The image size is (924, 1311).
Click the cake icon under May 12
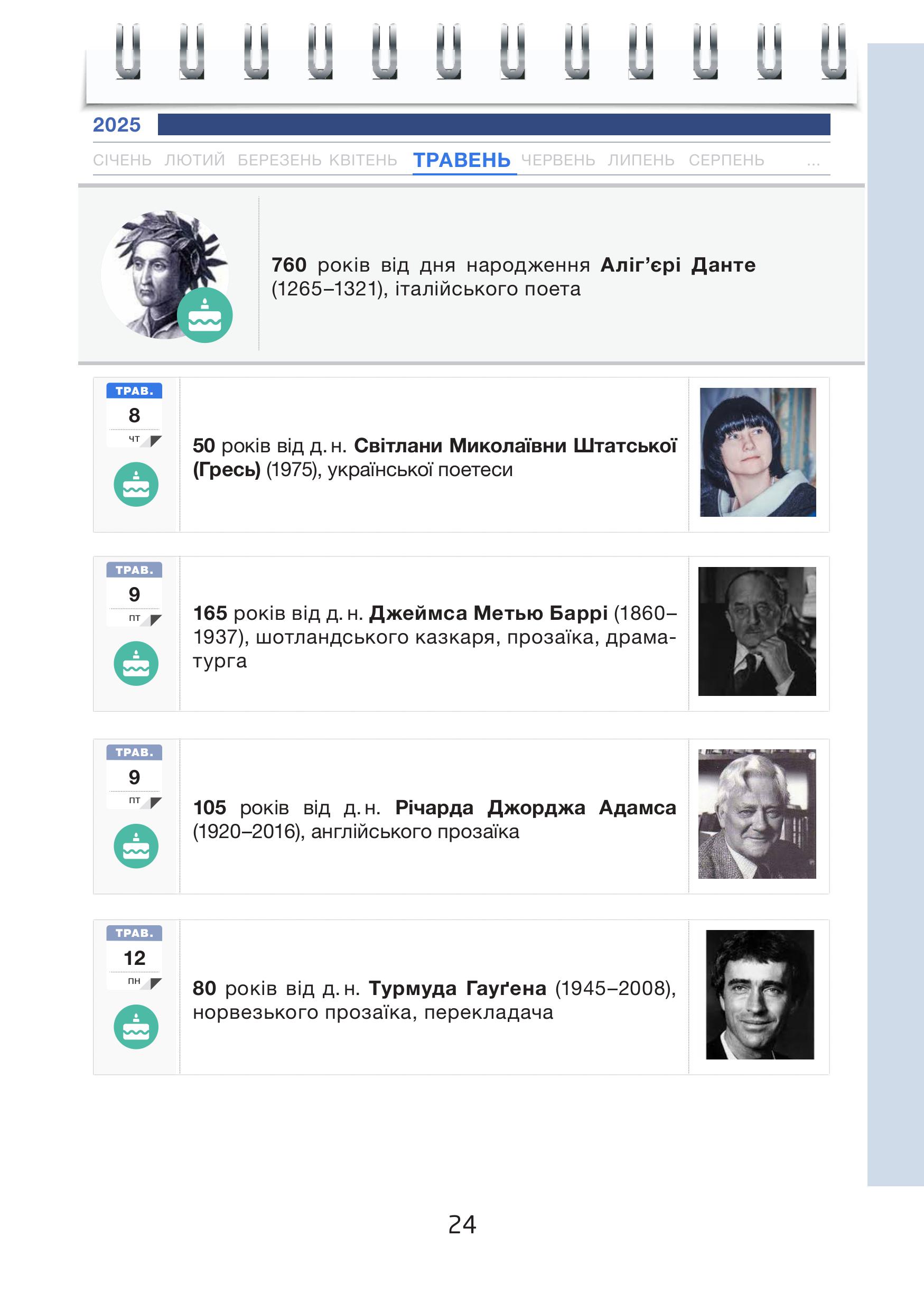(x=136, y=1027)
